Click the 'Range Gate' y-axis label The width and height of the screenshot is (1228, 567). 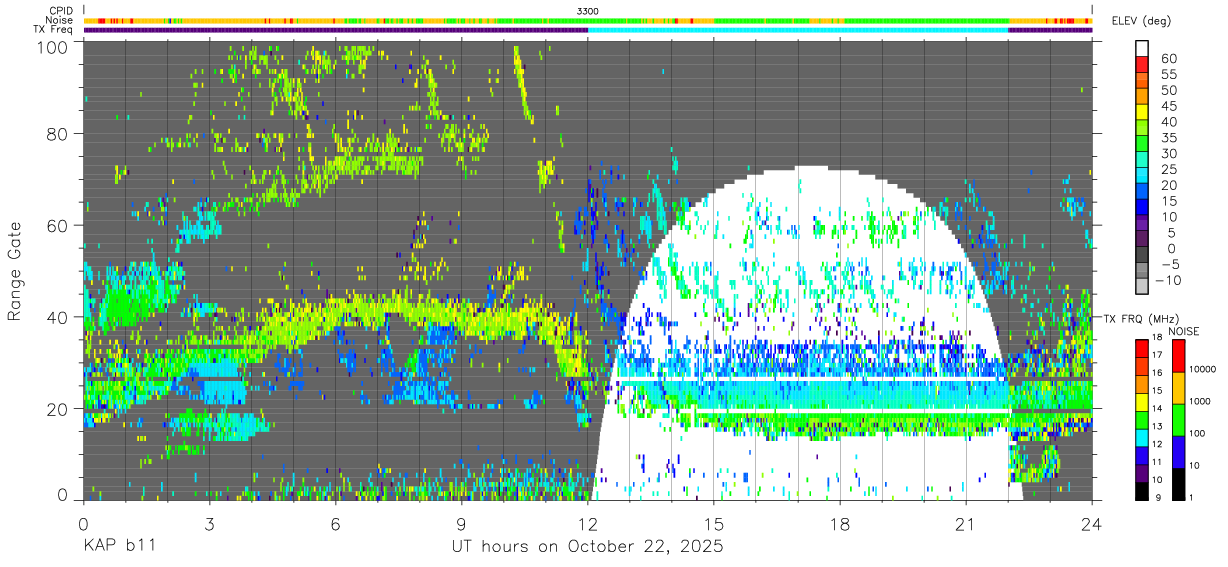click(x=15, y=272)
